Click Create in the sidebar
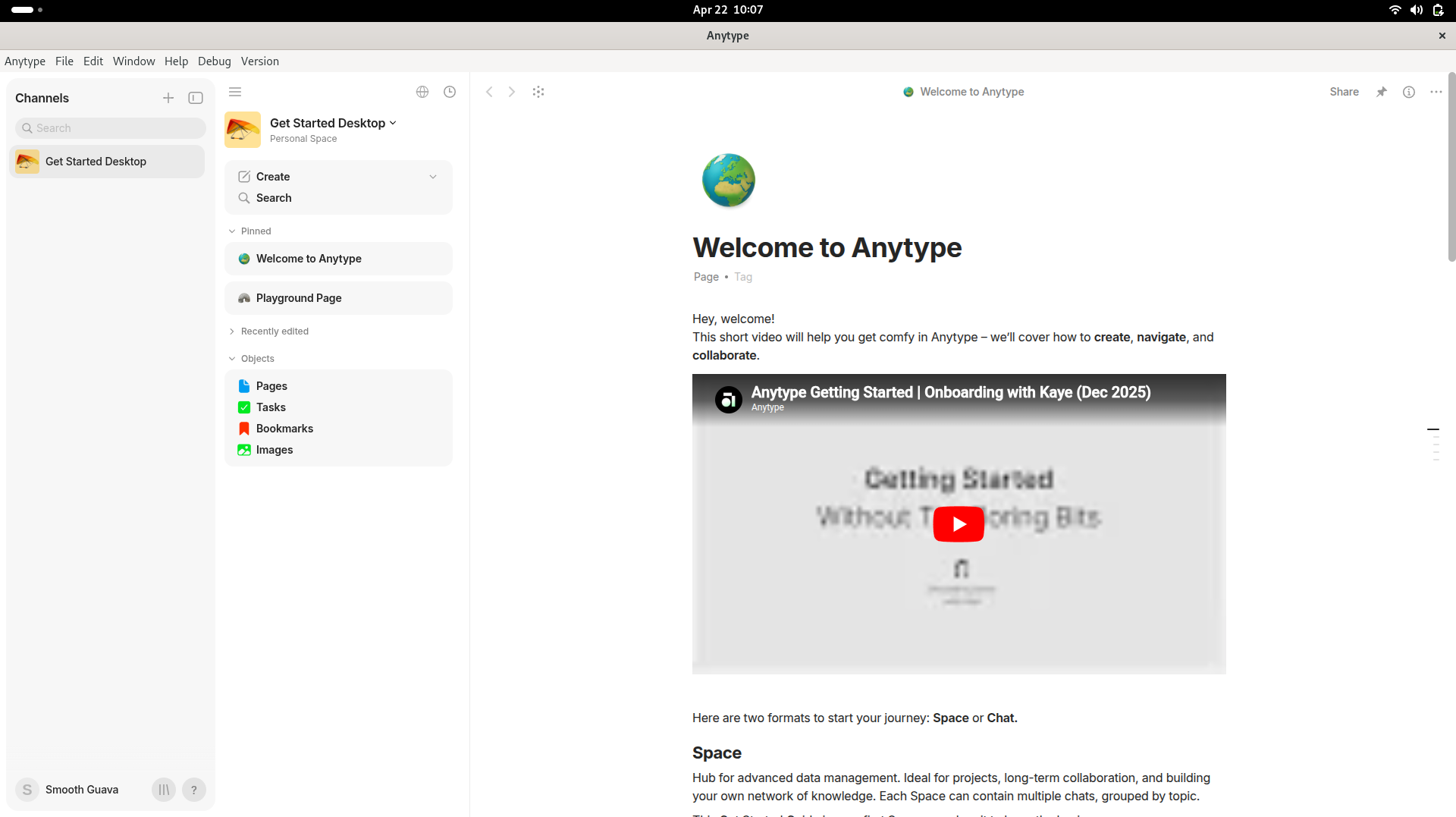This screenshot has height=817, width=1456. (x=273, y=177)
